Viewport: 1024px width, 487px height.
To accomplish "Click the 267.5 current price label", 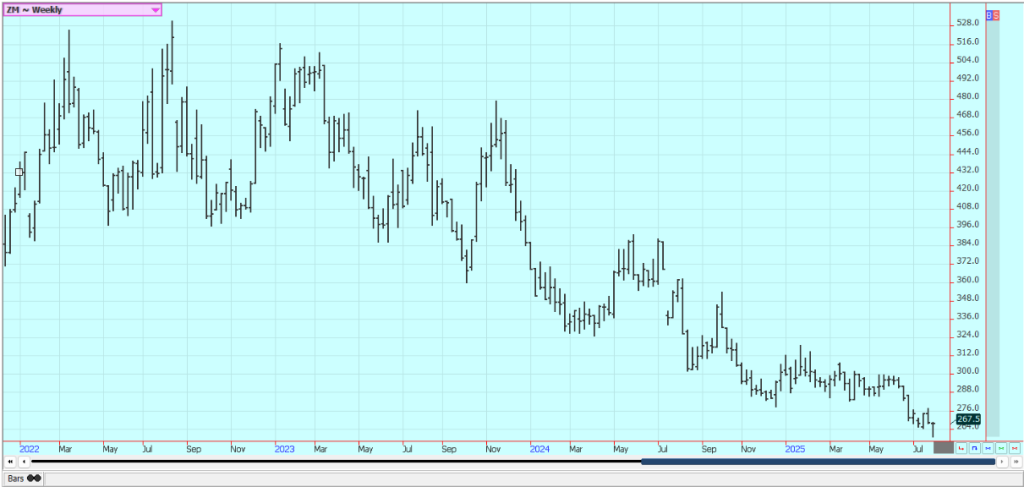I will [968, 419].
